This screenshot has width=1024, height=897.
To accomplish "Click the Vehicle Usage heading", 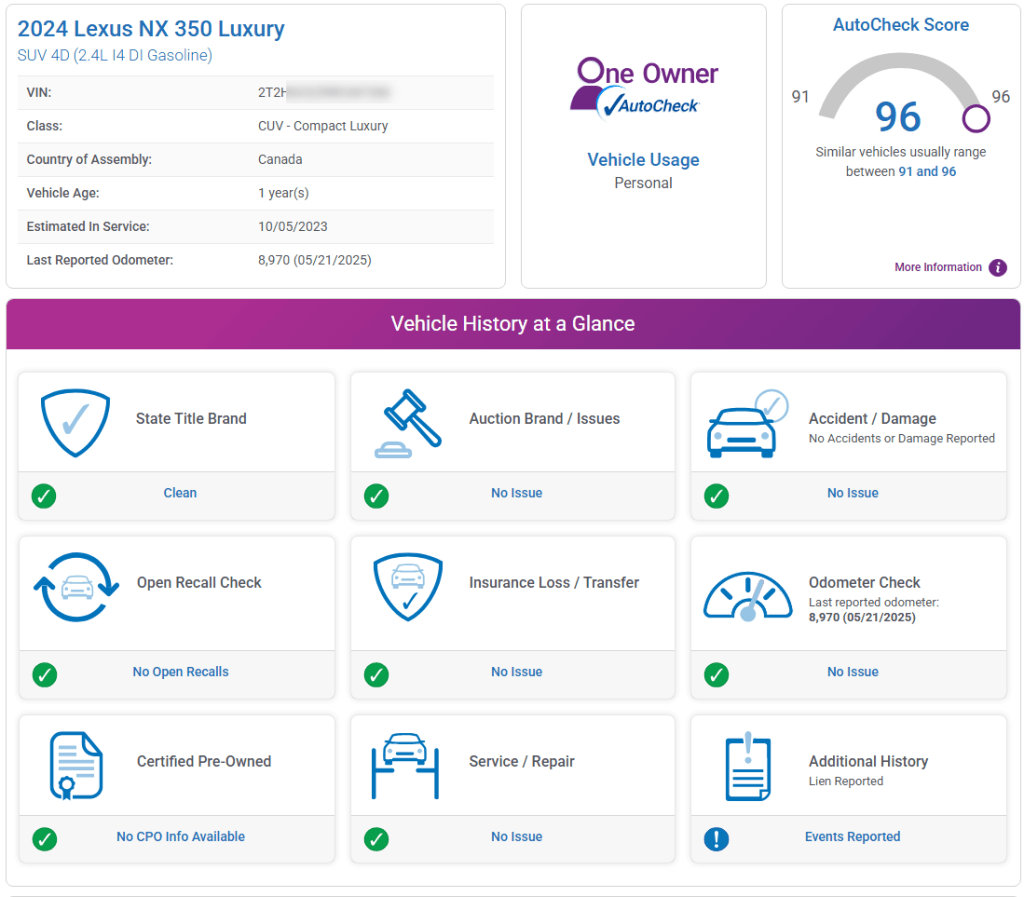I will tap(643, 160).
